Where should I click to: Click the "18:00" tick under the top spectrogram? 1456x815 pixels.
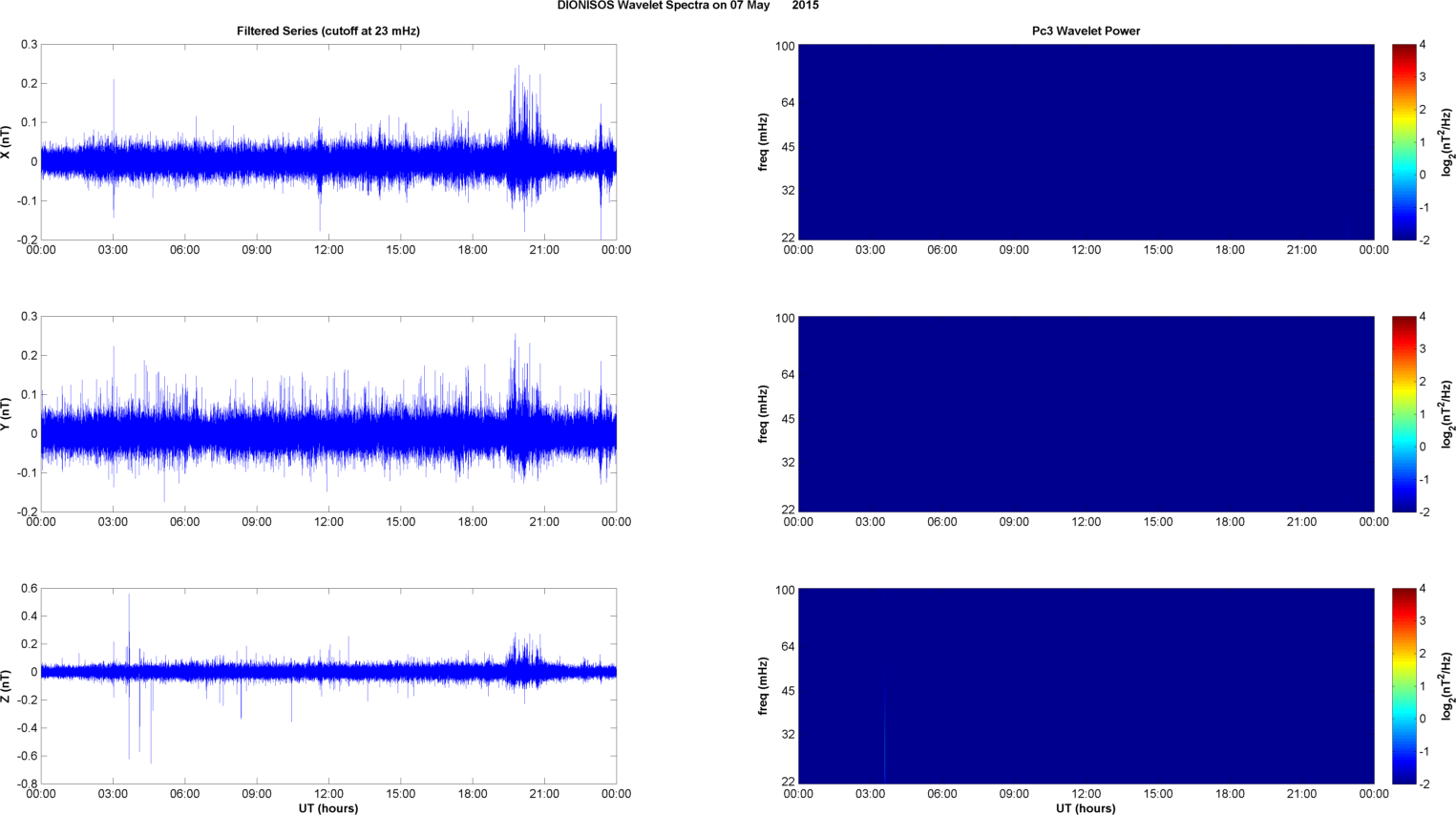pos(1230,250)
